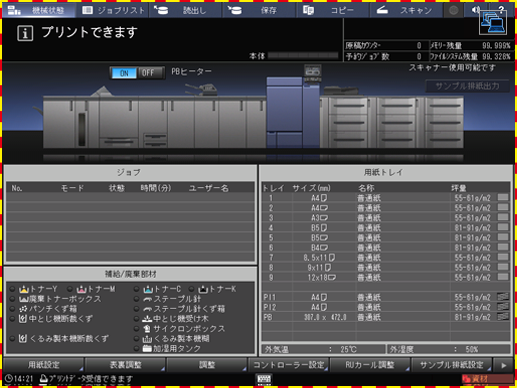Click the 中とじ機断裁くず icon
The image size is (517, 388).
point(23,319)
